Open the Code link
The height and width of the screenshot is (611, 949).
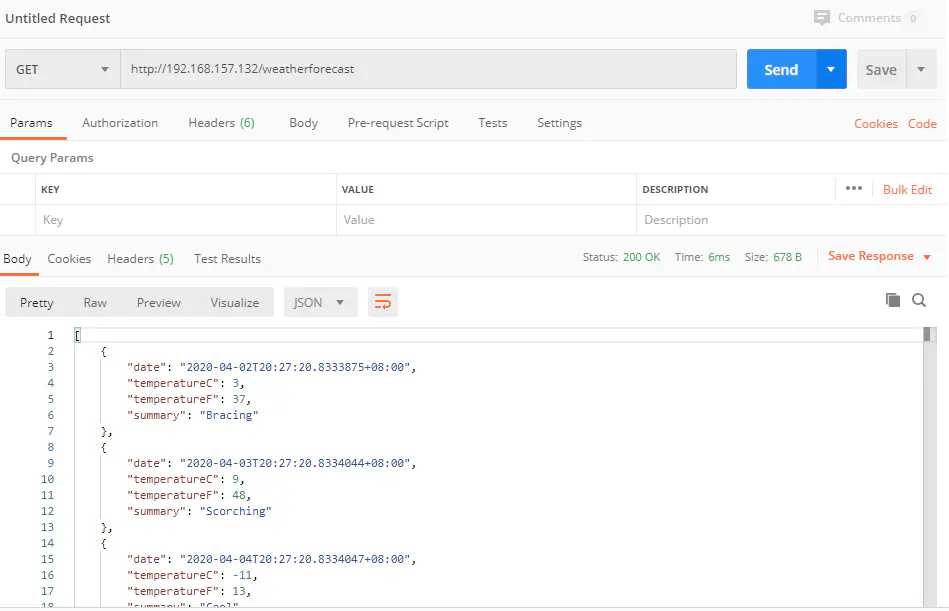[x=922, y=123]
